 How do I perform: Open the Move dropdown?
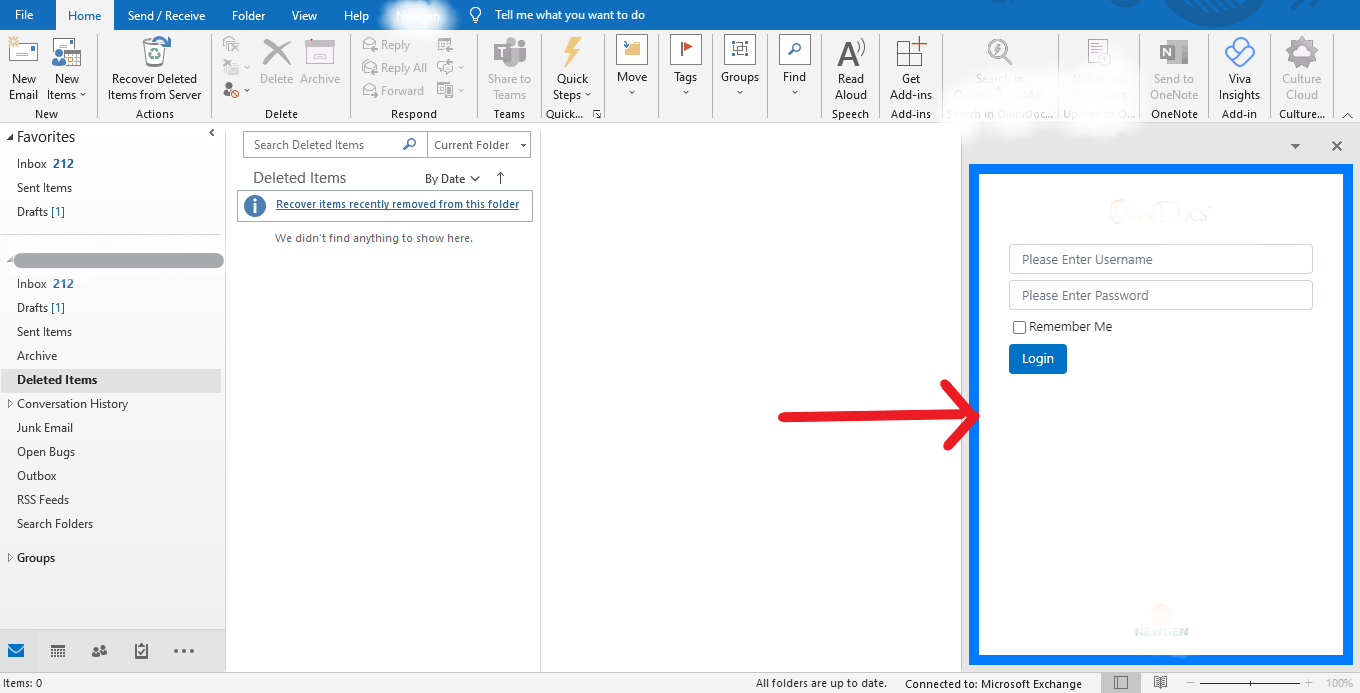(632, 68)
